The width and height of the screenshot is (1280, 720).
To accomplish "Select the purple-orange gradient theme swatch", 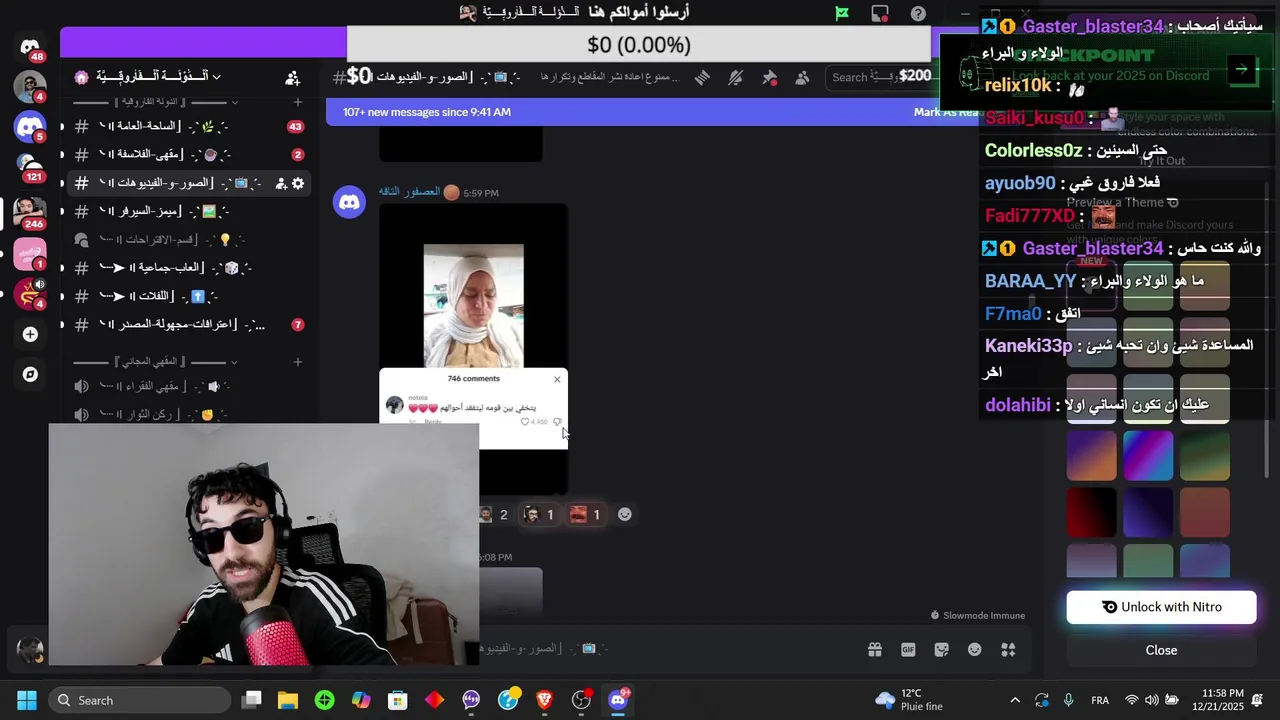I will pyautogui.click(x=1091, y=455).
